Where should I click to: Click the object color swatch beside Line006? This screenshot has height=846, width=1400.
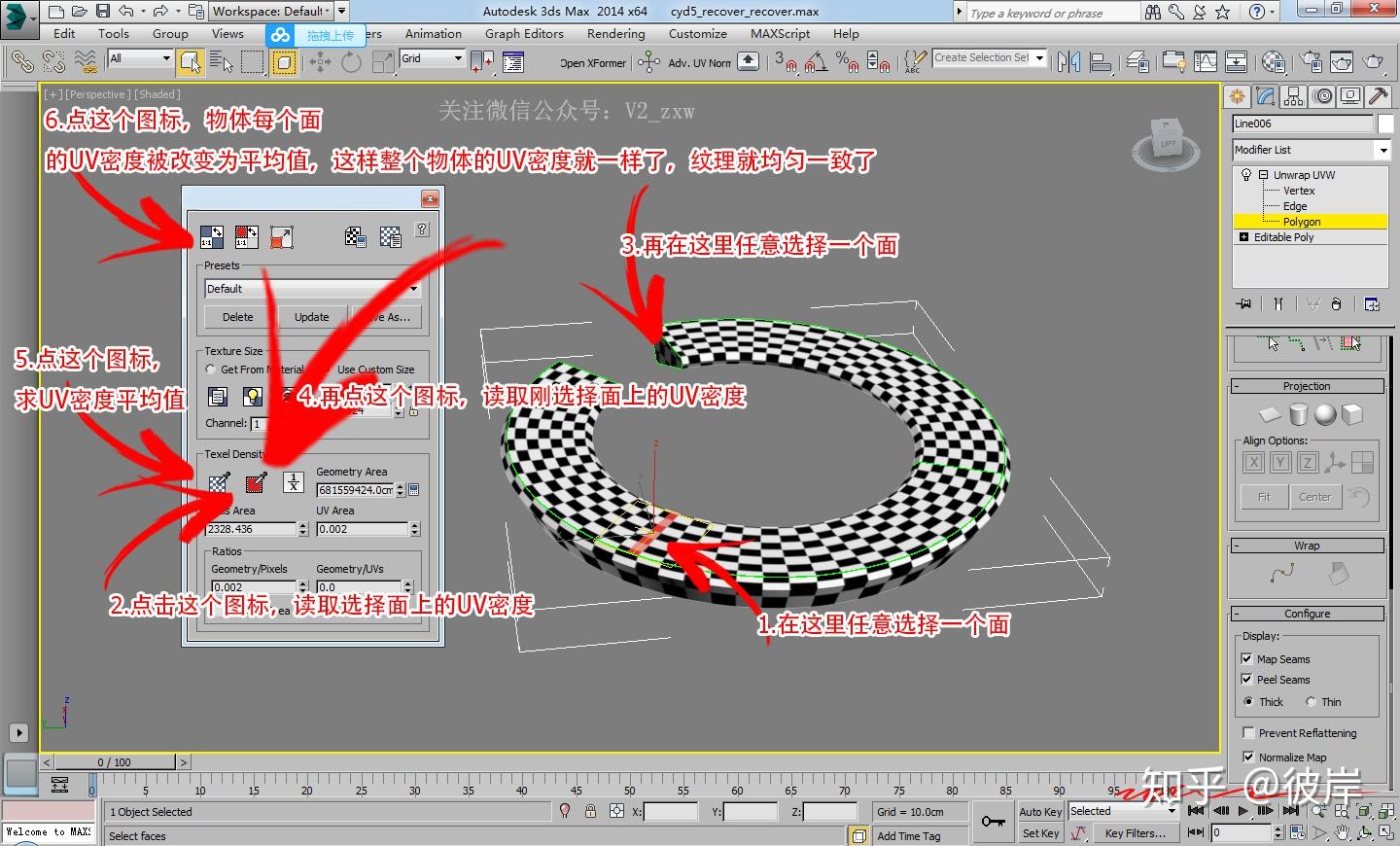[x=1385, y=123]
